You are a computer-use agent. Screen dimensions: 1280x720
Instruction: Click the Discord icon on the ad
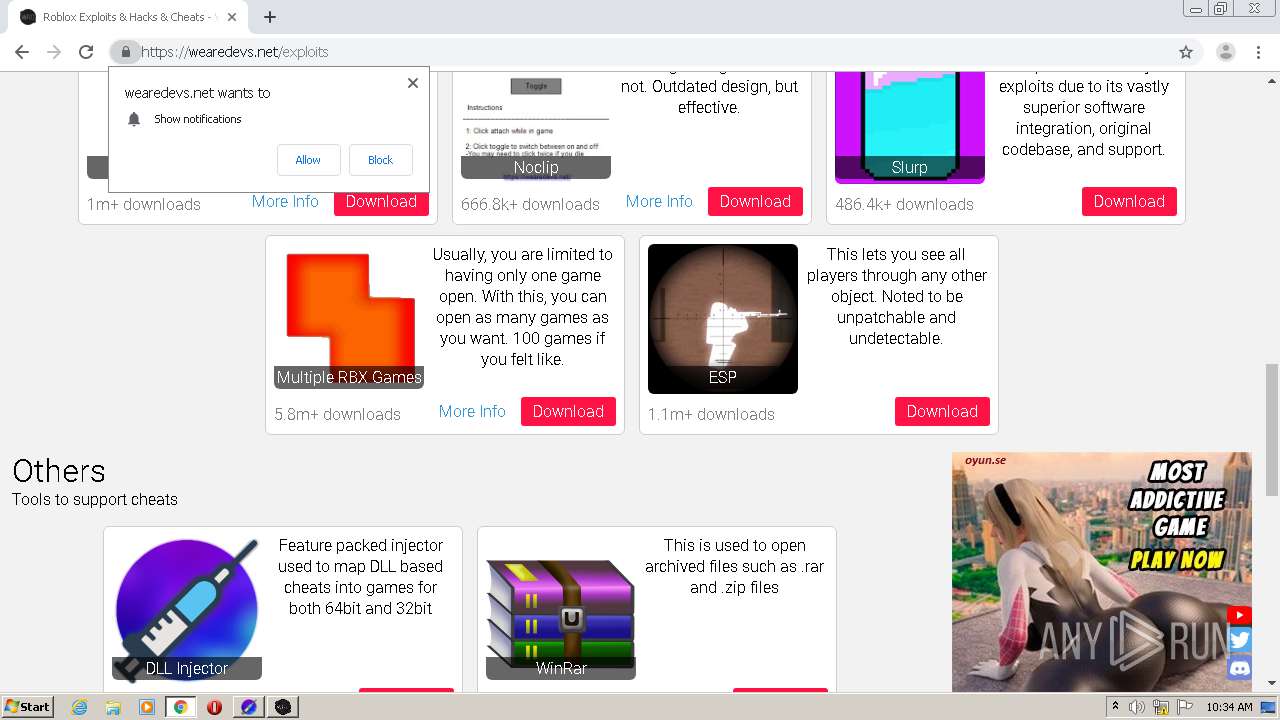pos(1240,668)
